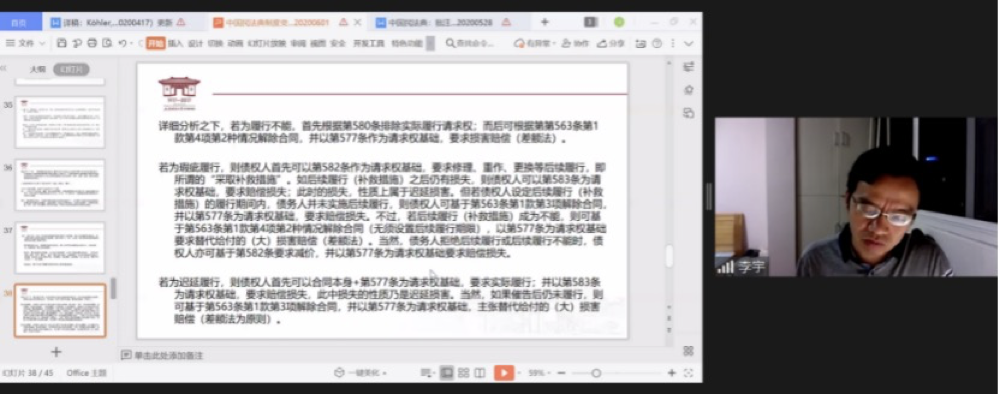Expand the ribbon collapse chevron at top right

click(689, 43)
